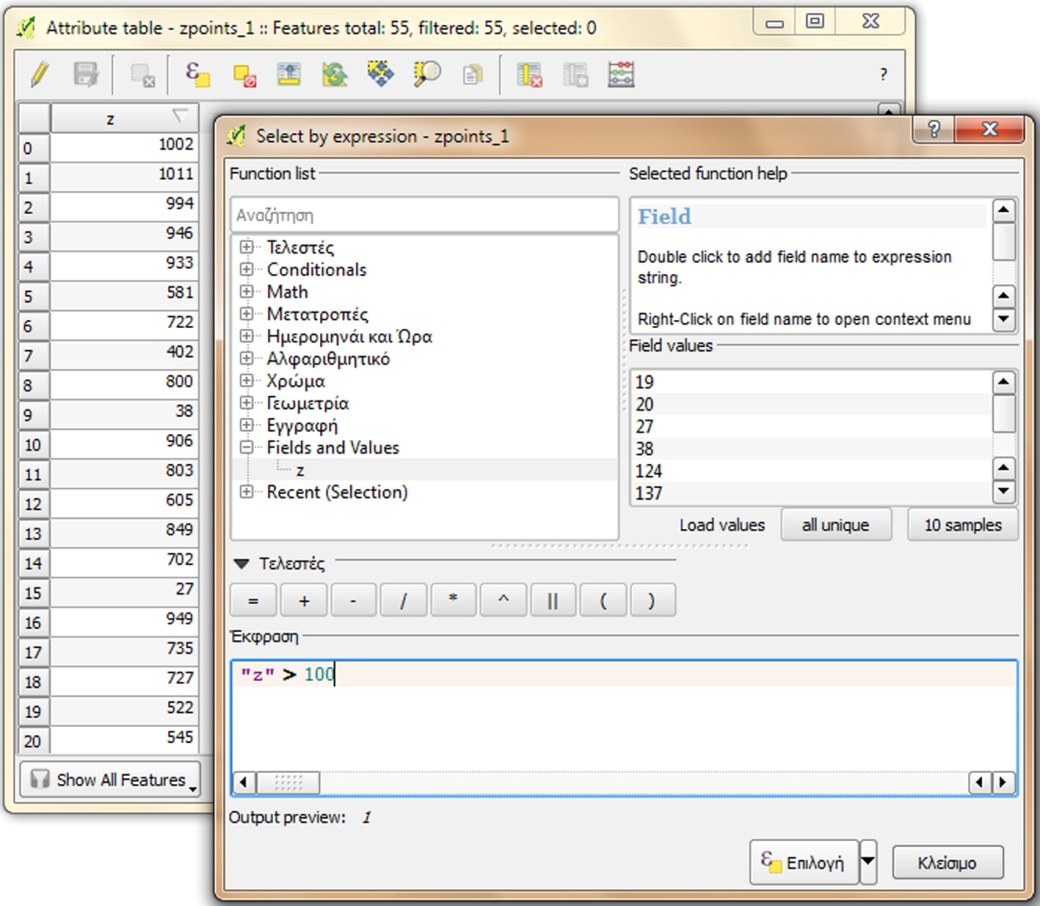
Task: Move selection to top icon
Action: coord(289,74)
